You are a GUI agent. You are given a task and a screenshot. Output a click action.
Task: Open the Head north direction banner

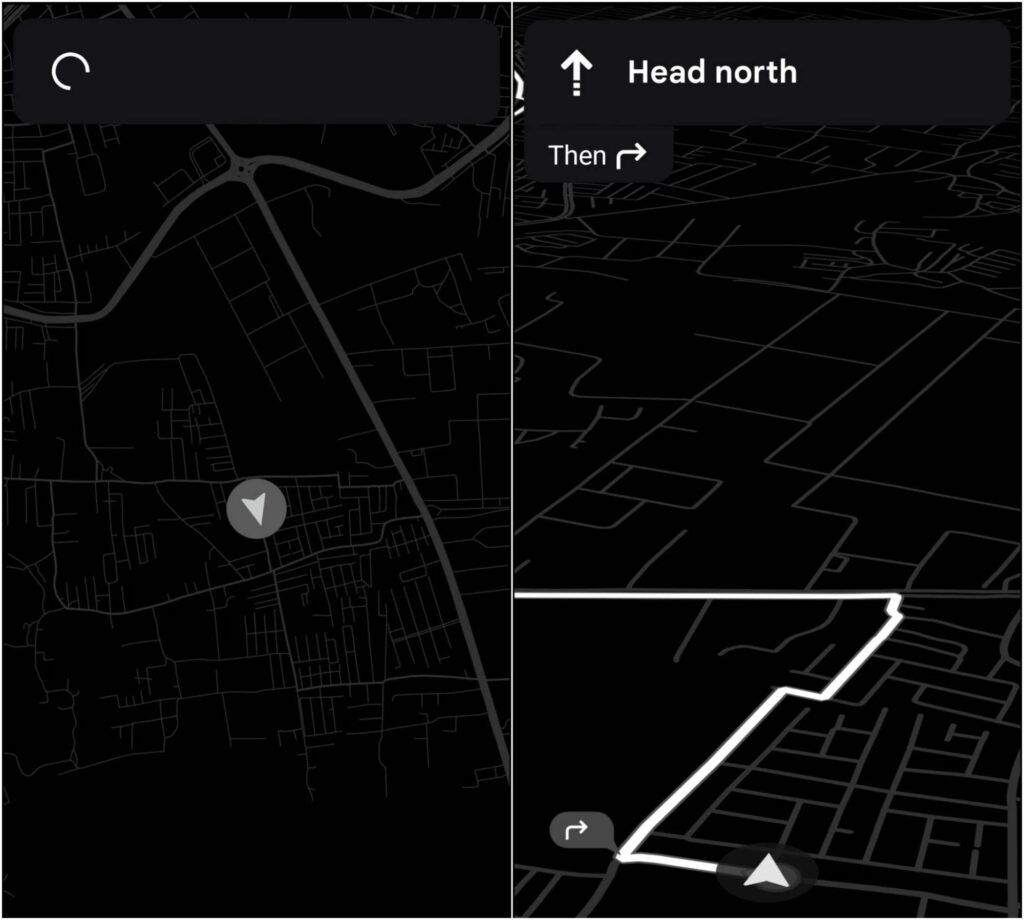coord(767,72)
